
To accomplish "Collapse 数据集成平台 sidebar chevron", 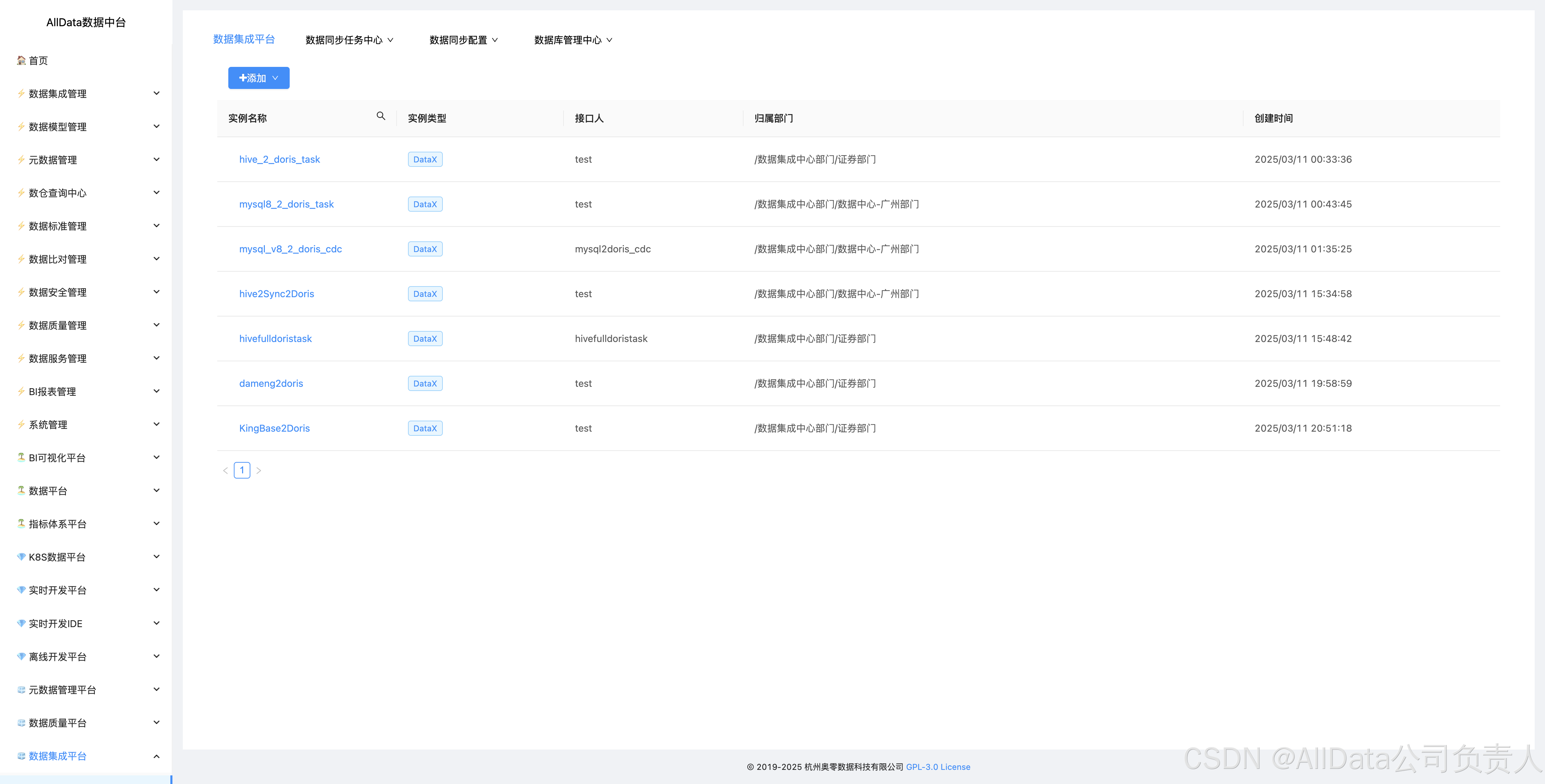I will point(157,756).
